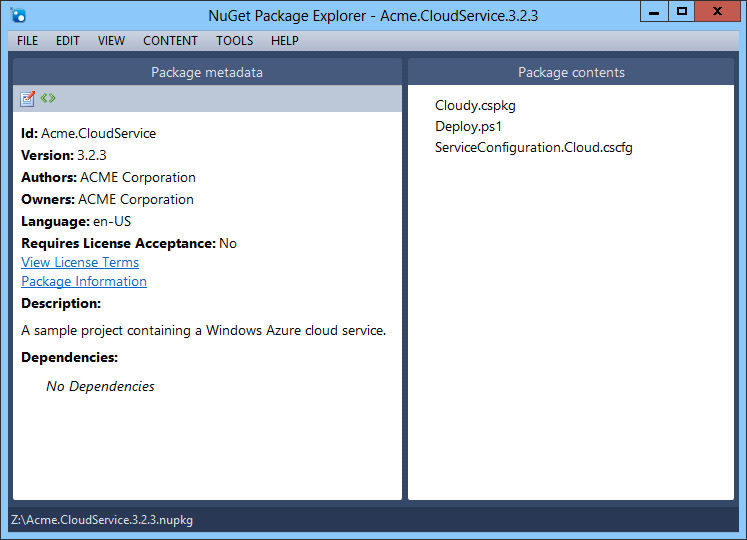Click the green Edit Metadata Source icon
The height and width of the screenshot is (540, 747).
pos(48,98)
